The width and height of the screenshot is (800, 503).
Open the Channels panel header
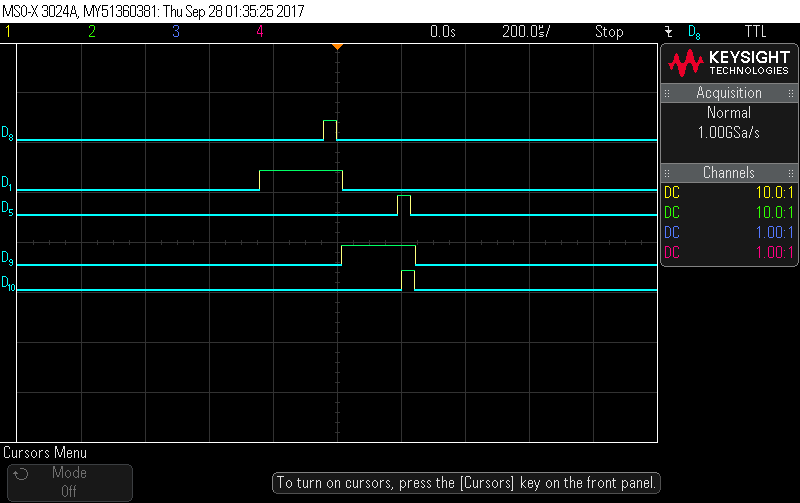[x=729, y=173]
